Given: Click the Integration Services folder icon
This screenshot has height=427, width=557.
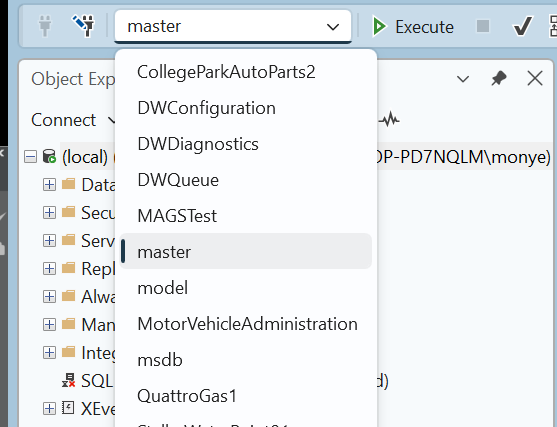Looking at the screenshot, I should tap(68, 352).
